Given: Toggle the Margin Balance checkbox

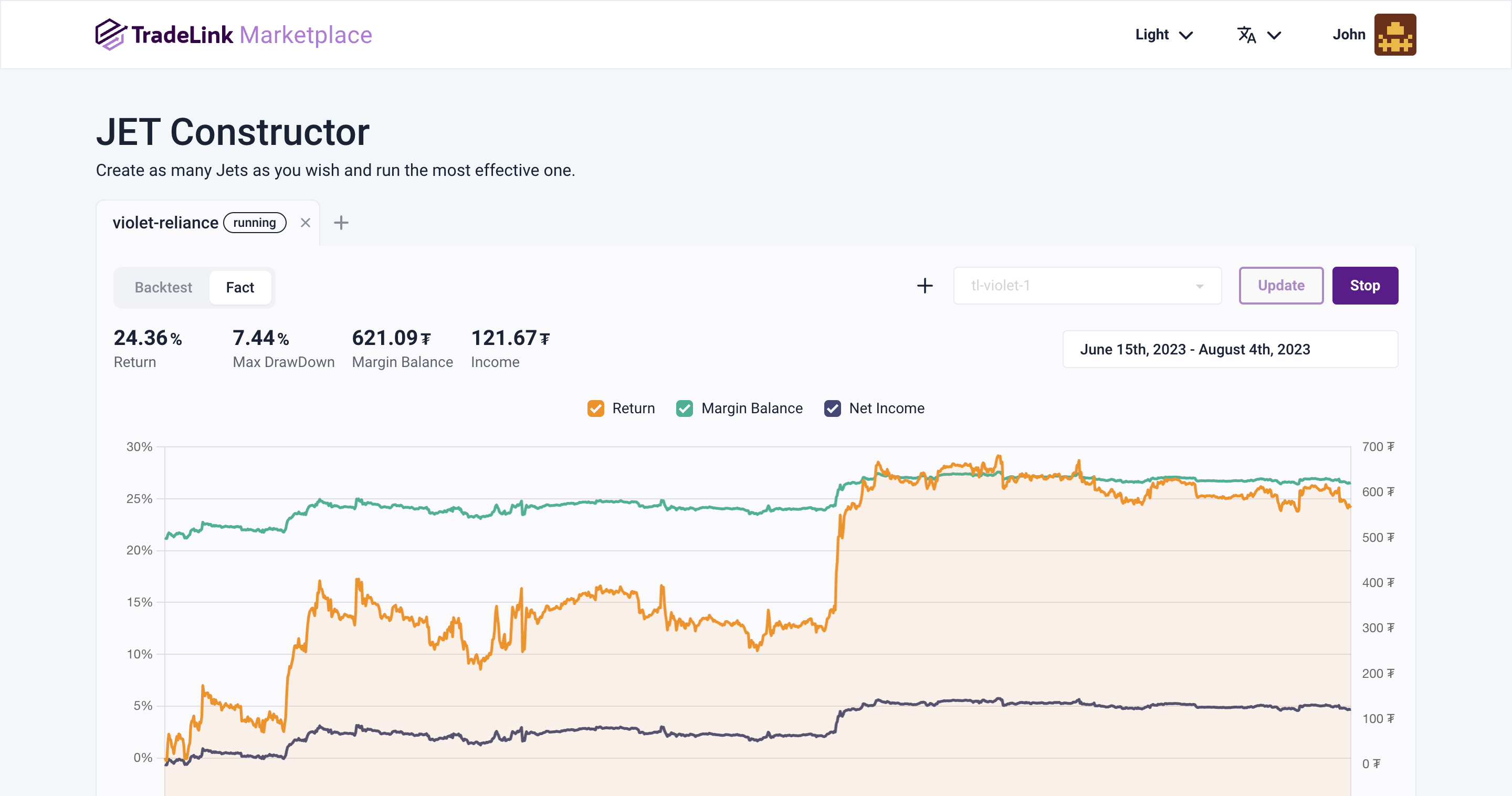Looking at the screenshot, I should coord(685,408).
